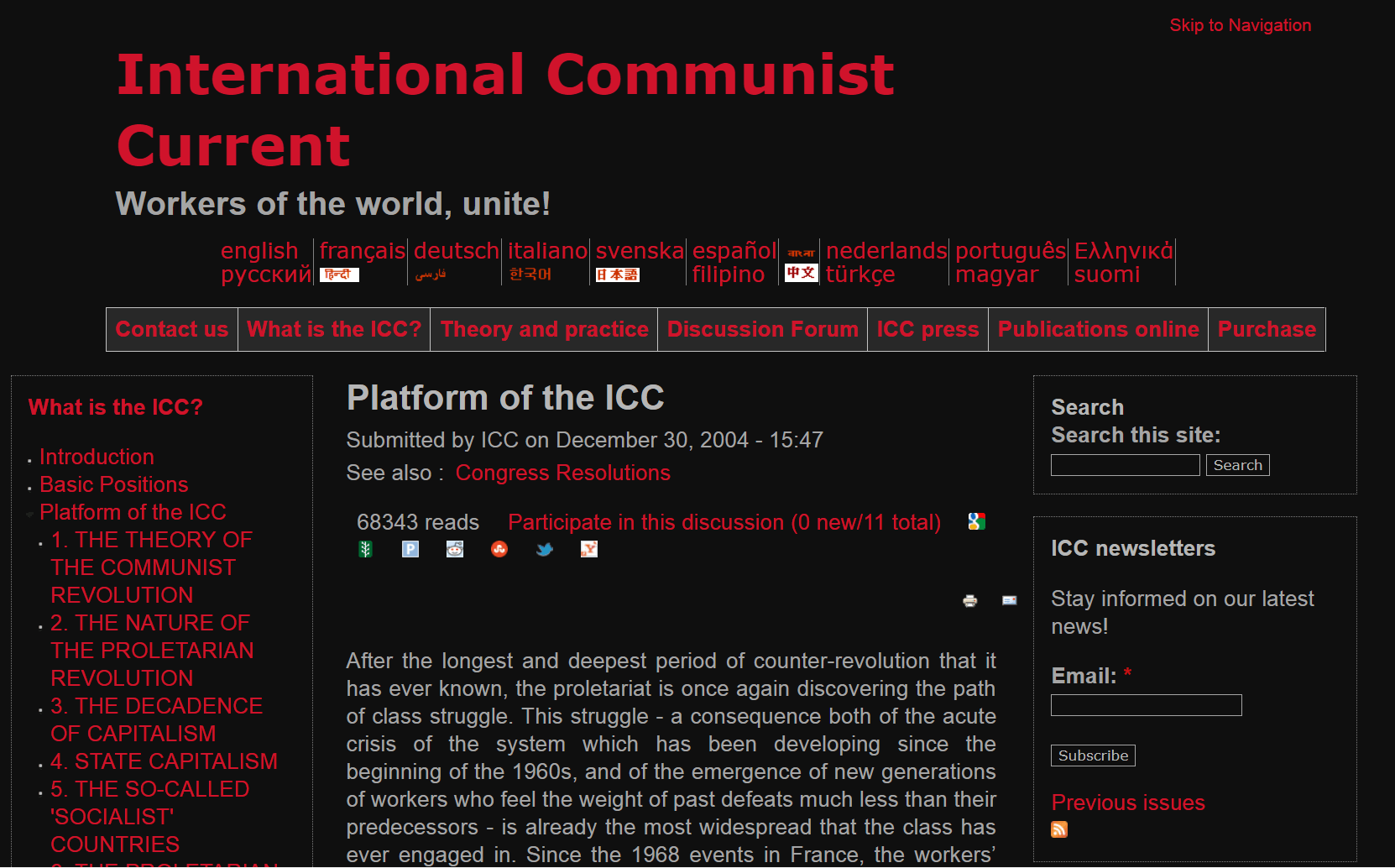
Task: Open the newsletter RSS feed icon
Action: pos(1059,829)
